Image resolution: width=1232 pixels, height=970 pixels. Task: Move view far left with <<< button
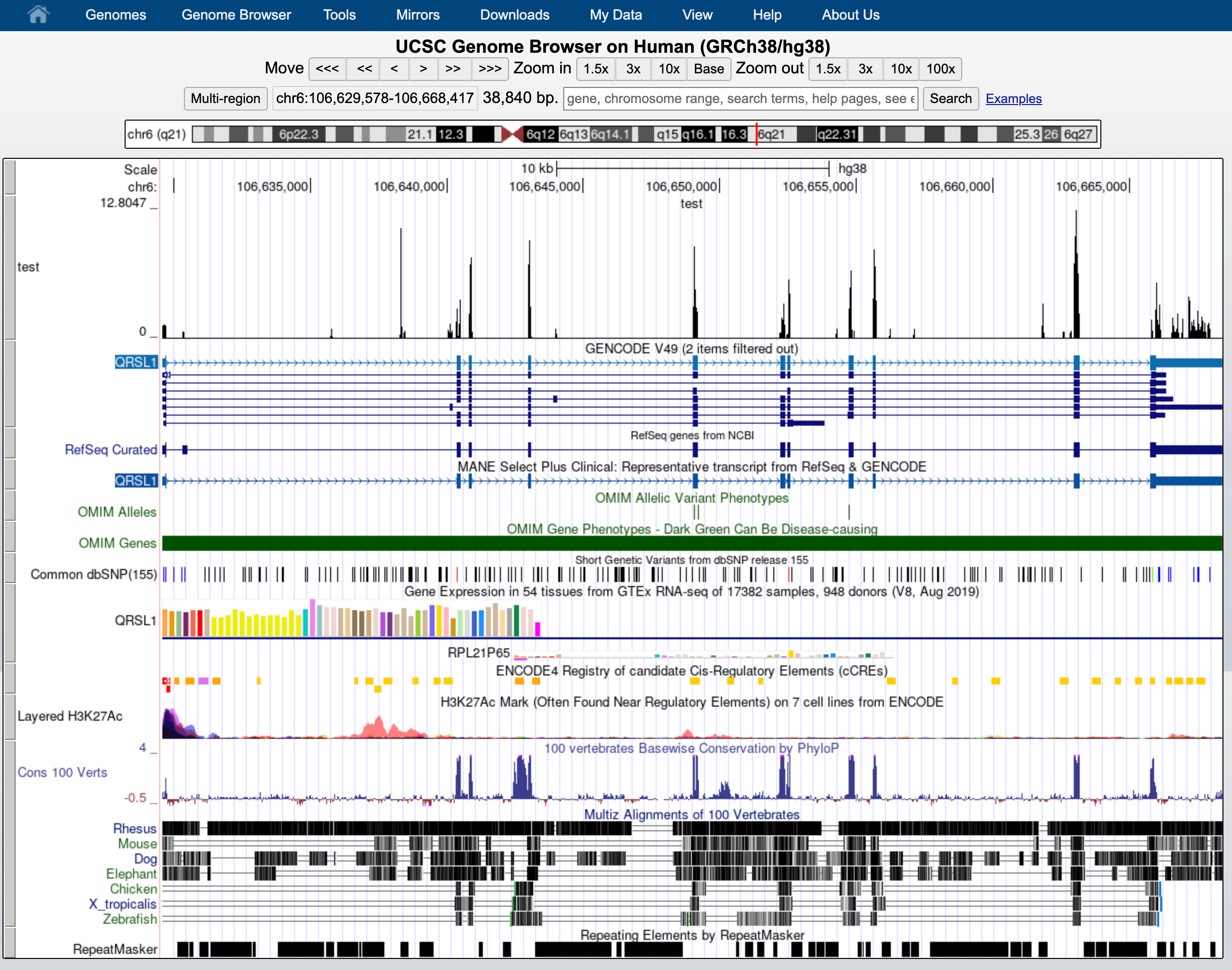[x=327, y=69]
